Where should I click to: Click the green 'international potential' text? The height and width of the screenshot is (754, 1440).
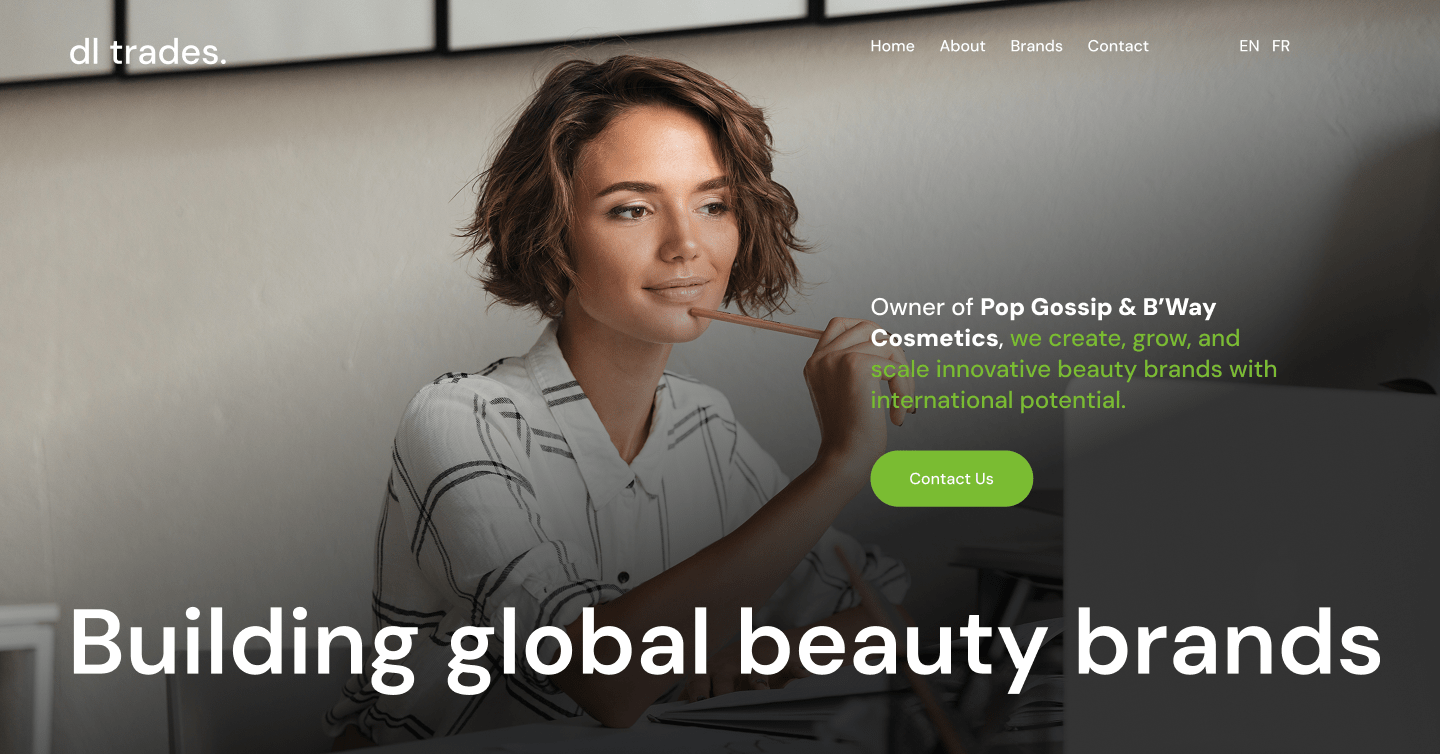pyautogui.click(x=998, y=400)
